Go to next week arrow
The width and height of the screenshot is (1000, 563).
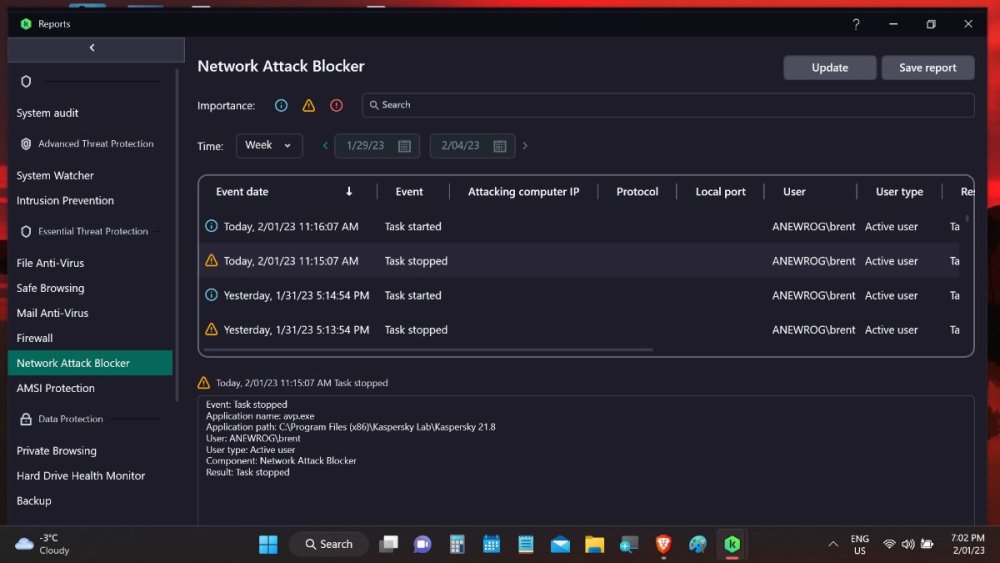tap(525, 146)
